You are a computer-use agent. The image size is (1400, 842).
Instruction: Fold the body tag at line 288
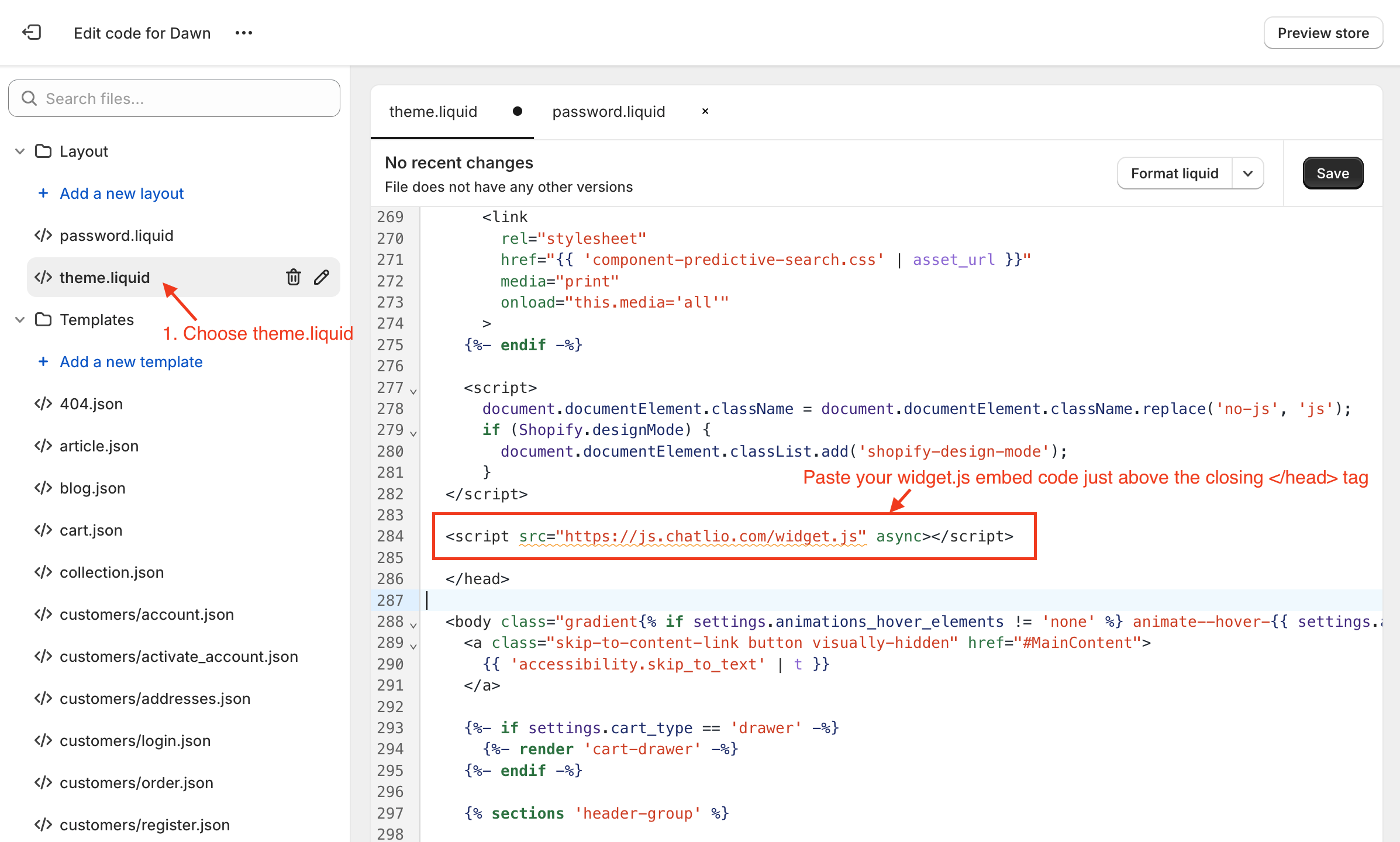(413, 624)
